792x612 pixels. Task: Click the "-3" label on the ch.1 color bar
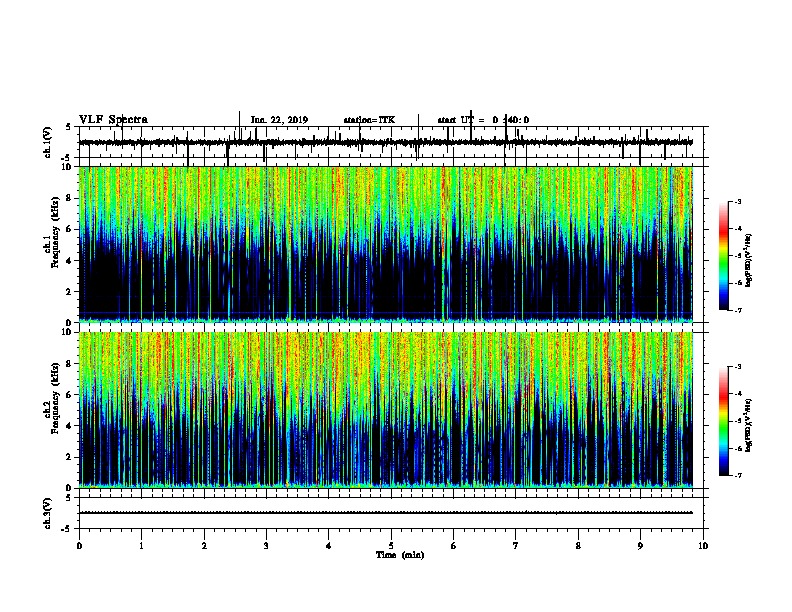point(738,202)
